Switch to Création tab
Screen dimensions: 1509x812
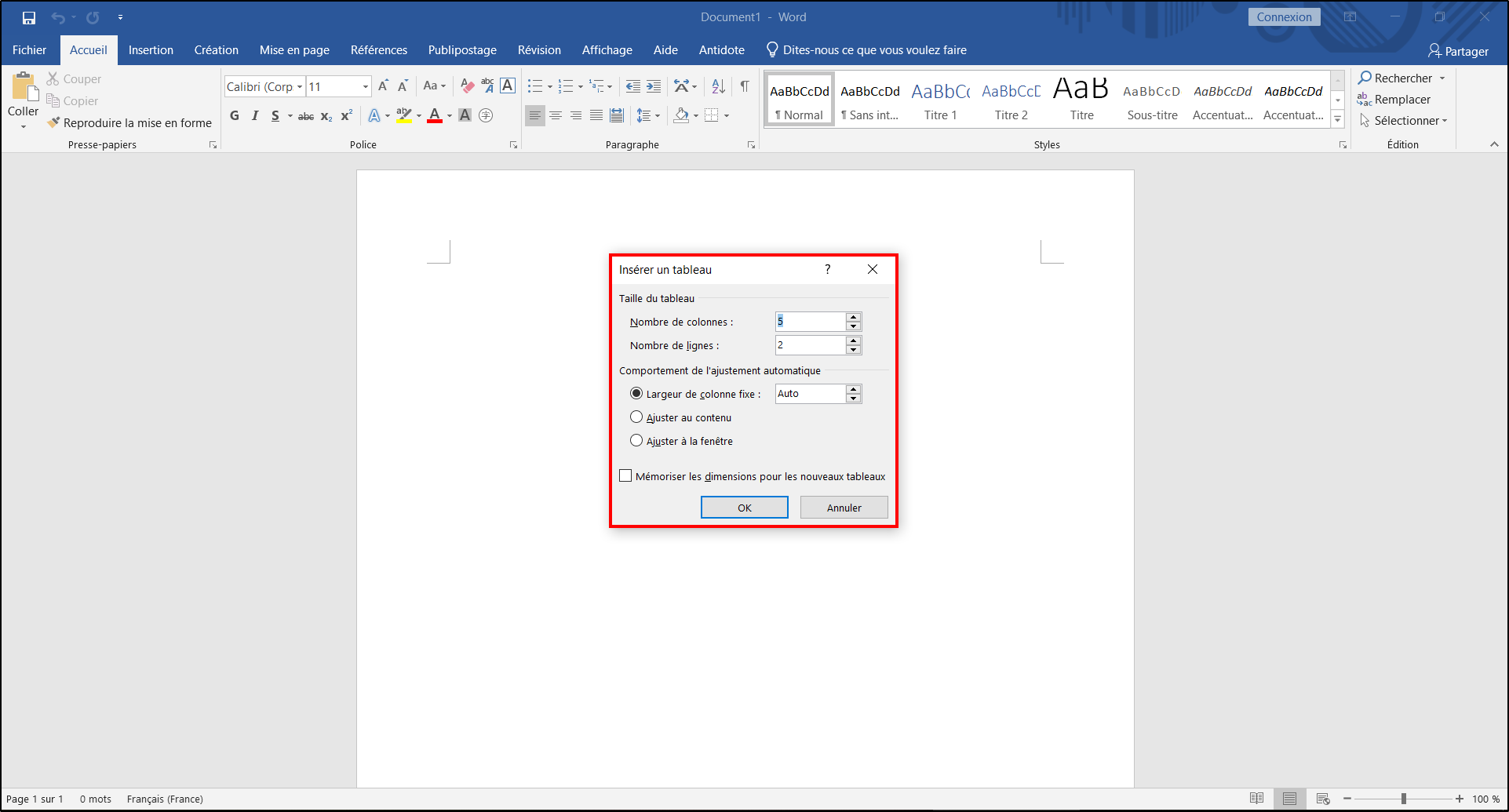[x=217, y=50]
